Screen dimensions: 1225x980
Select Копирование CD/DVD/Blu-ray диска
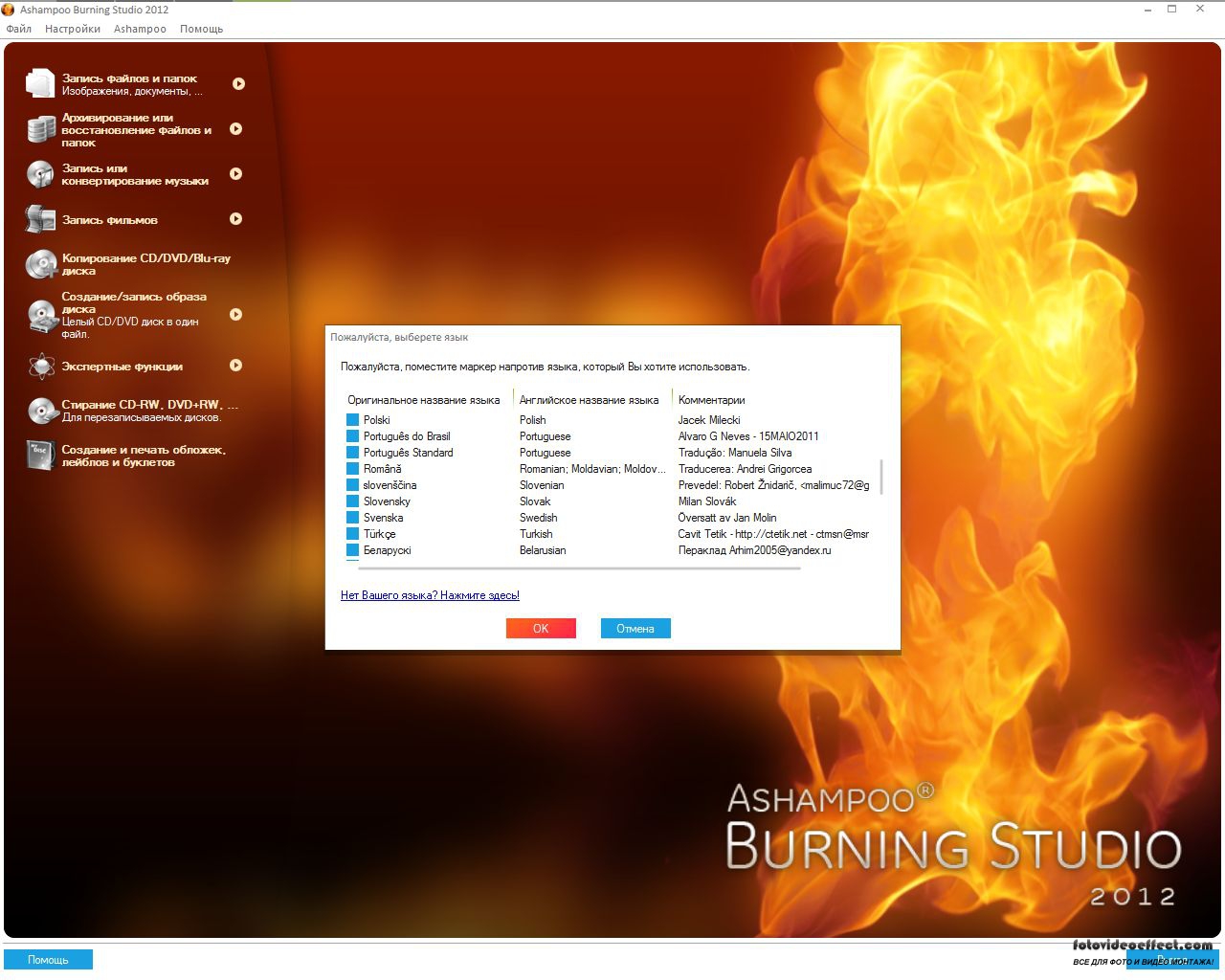(x=145, y=264)
